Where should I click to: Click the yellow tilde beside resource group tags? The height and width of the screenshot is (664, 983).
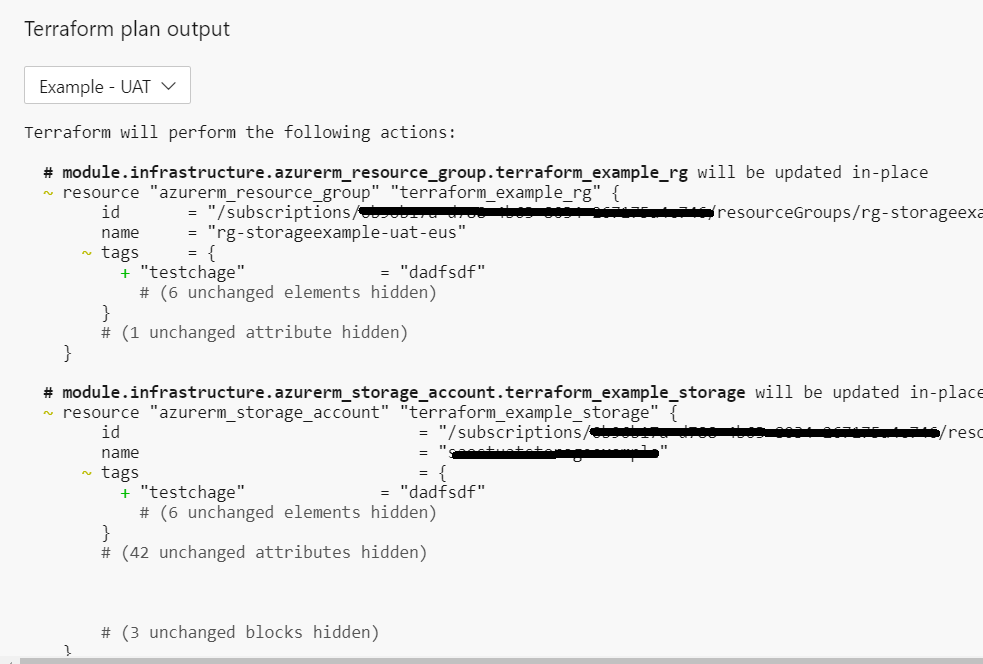[x=87, y=253]
